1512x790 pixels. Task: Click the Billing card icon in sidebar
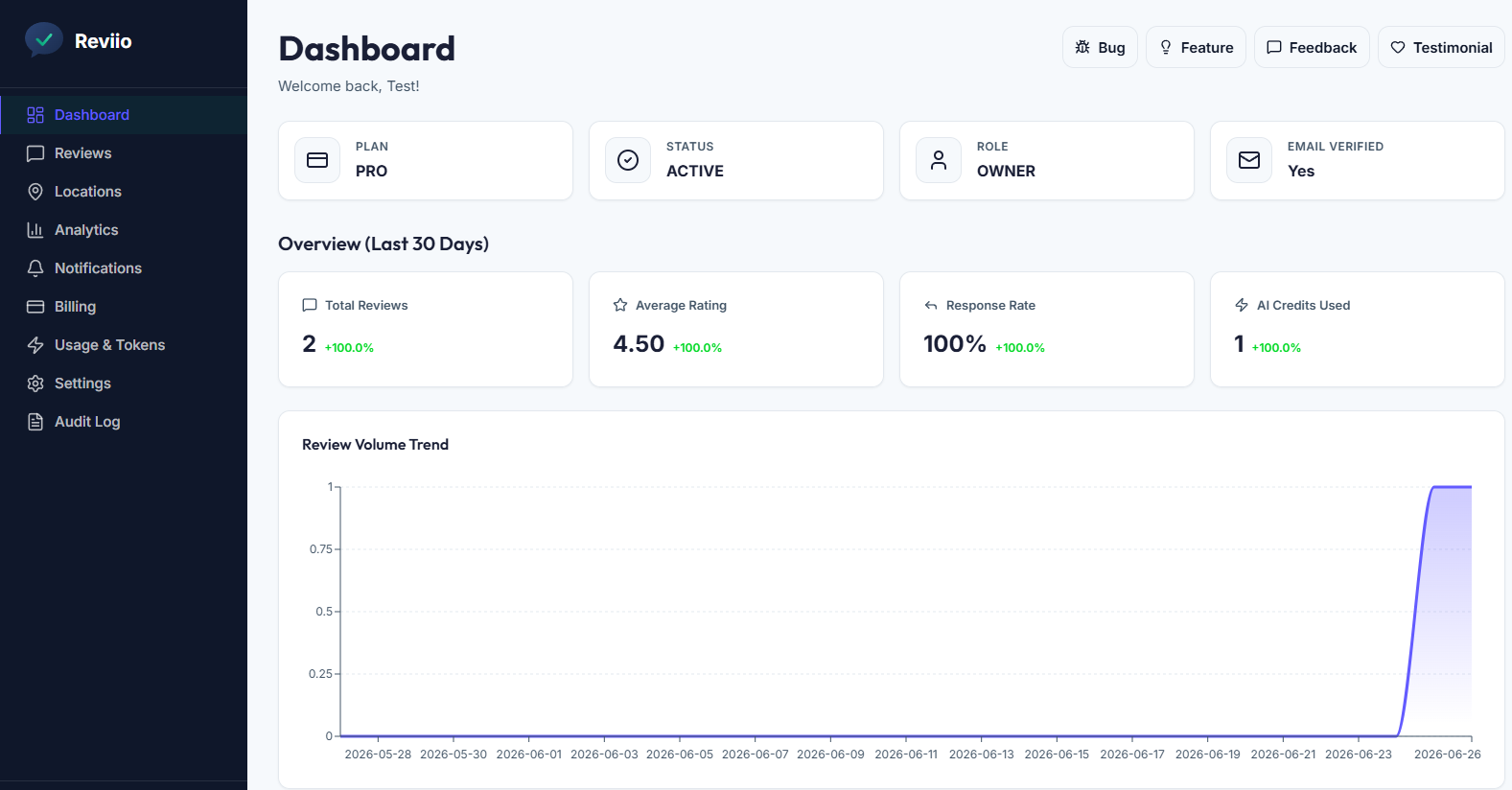[x=35, y=307]
